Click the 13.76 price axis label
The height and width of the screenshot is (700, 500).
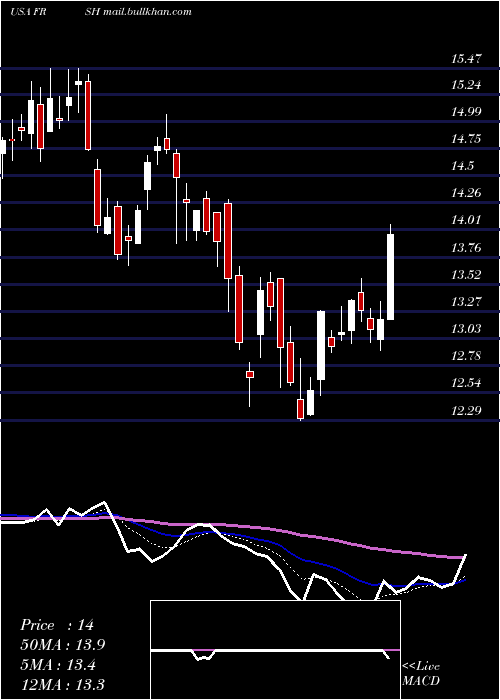click(466, 247)
